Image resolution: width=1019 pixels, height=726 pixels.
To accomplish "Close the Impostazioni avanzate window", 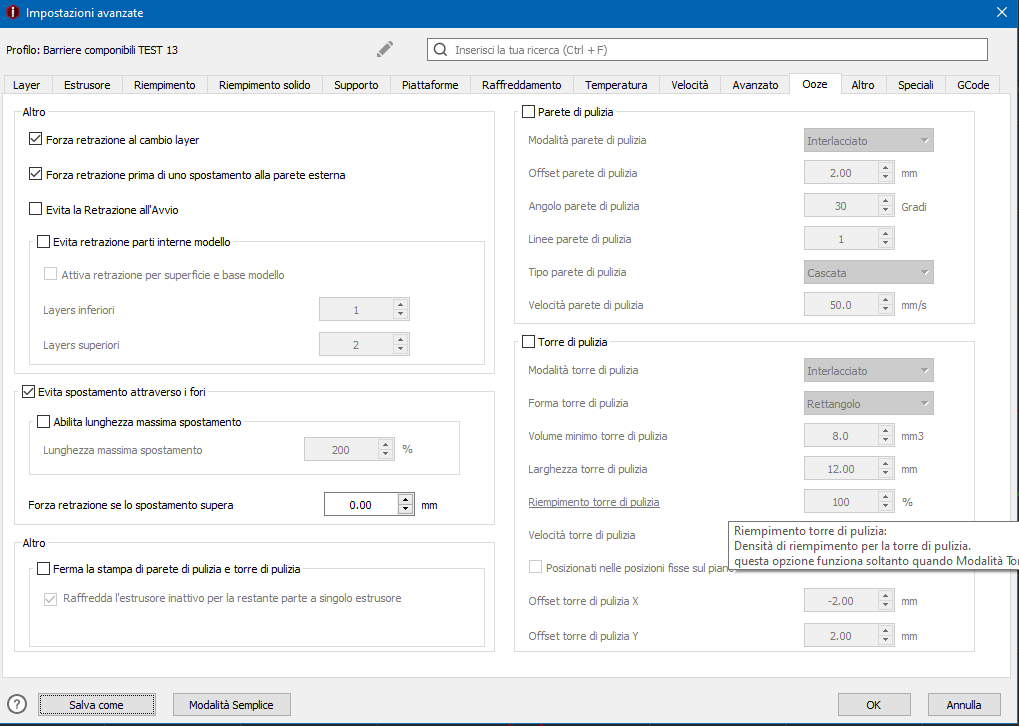I will (x=1002, y=12).
